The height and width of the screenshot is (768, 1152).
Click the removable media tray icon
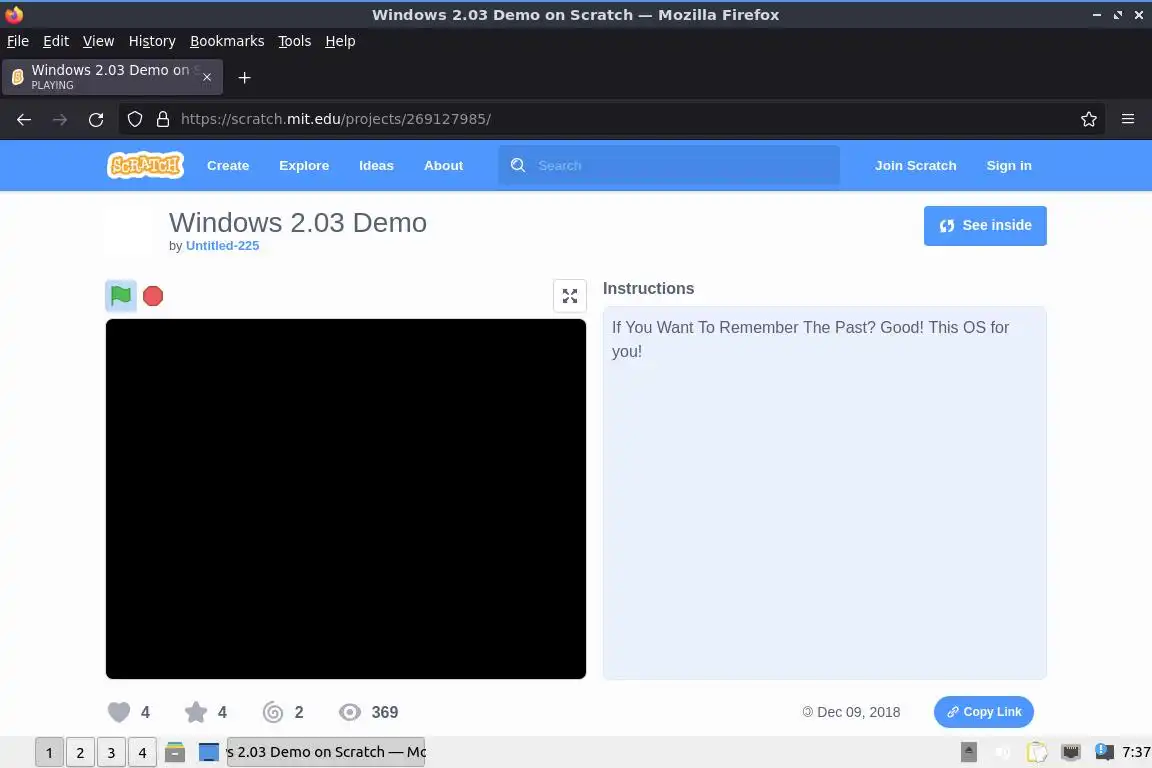click(968, 752)
